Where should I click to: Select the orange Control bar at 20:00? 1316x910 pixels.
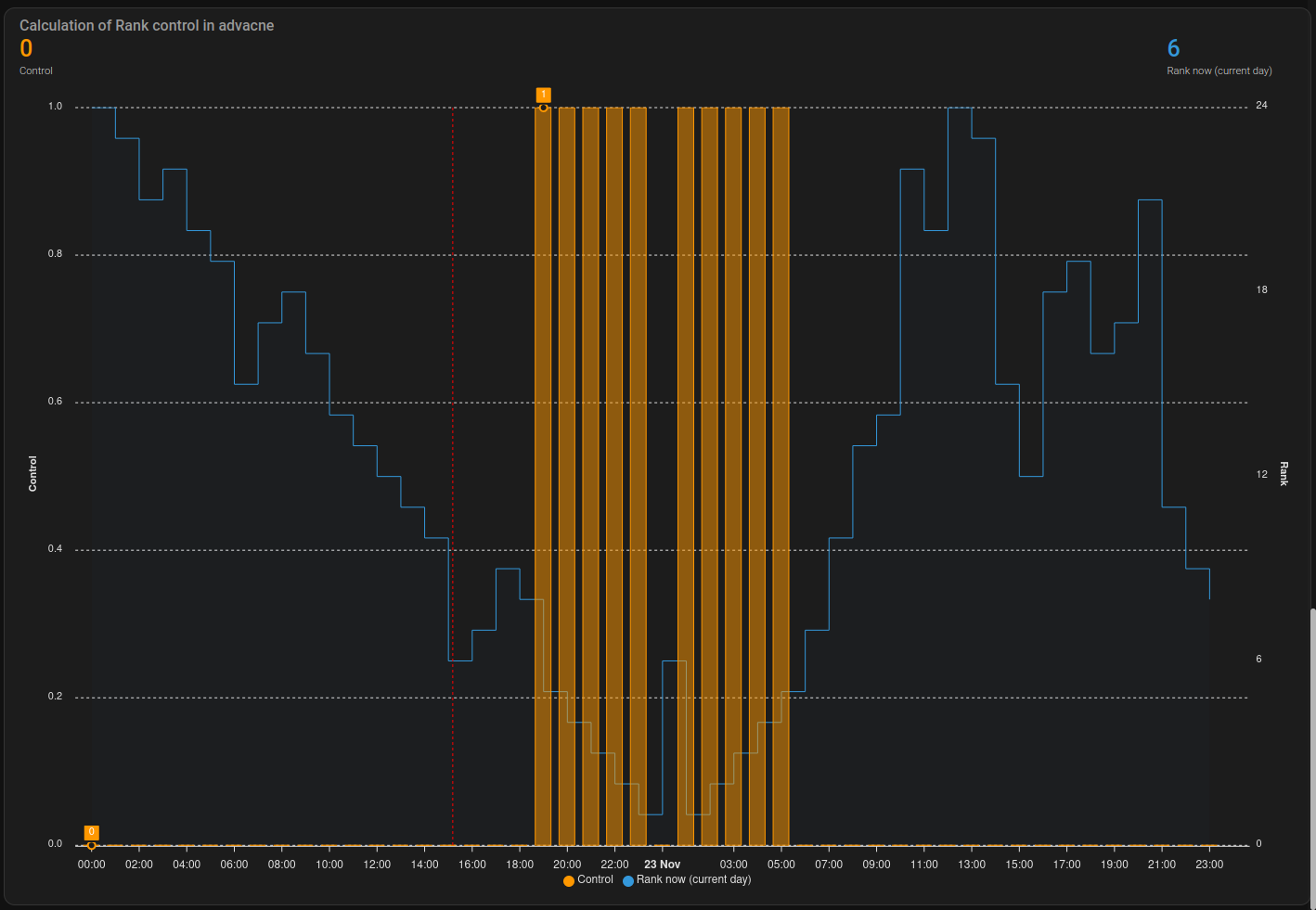[x=566, y=464]
